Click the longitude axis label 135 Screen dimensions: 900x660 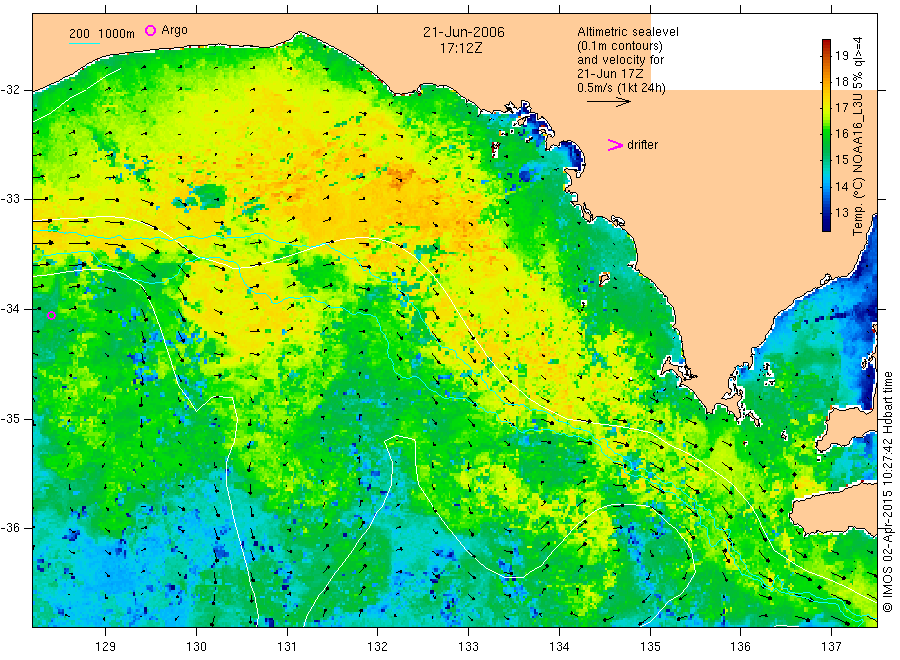650,647
